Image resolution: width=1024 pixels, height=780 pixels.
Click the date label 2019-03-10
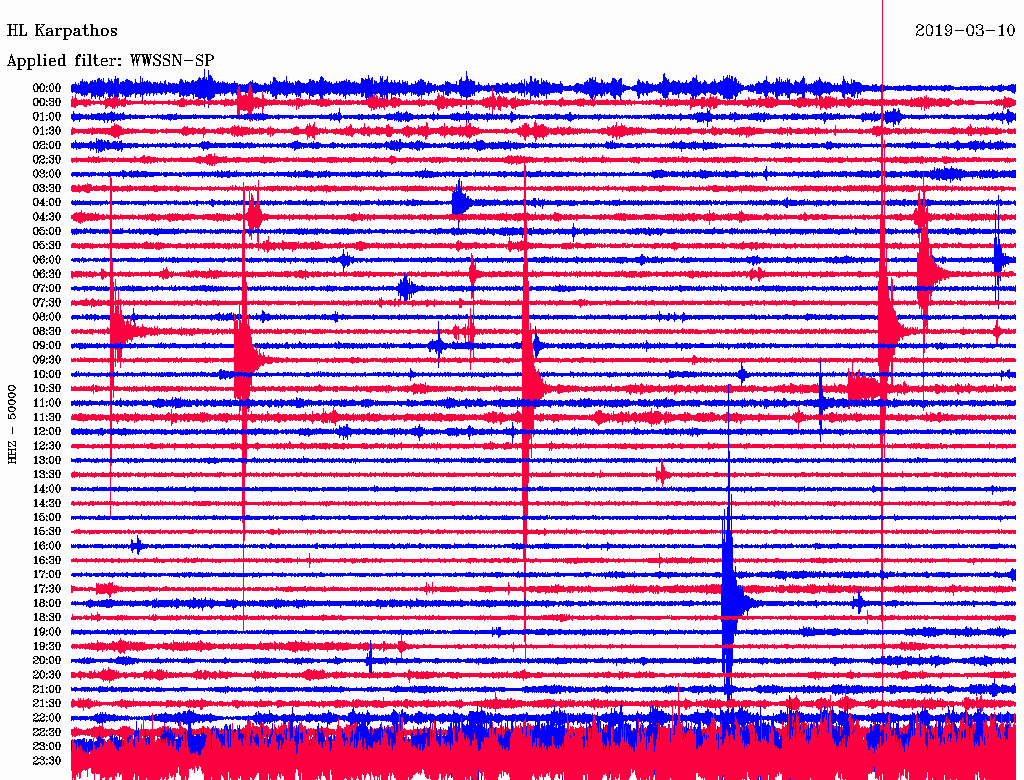click(965, 31)
